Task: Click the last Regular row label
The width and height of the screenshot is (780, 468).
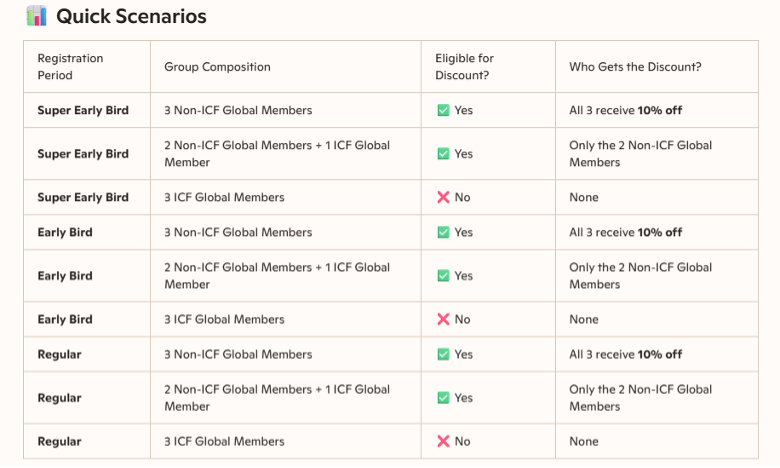Action: [60, 441]
